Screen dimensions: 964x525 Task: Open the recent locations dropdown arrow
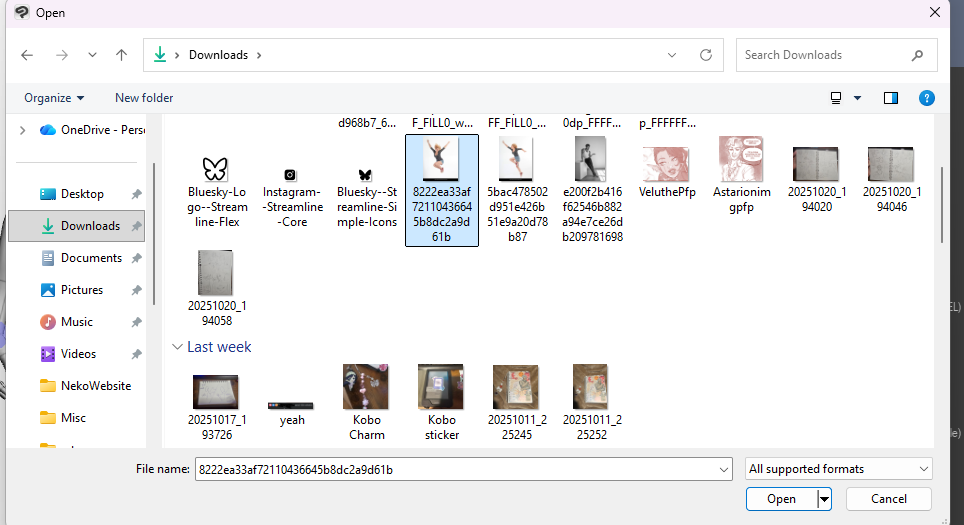tap(92, 55)
